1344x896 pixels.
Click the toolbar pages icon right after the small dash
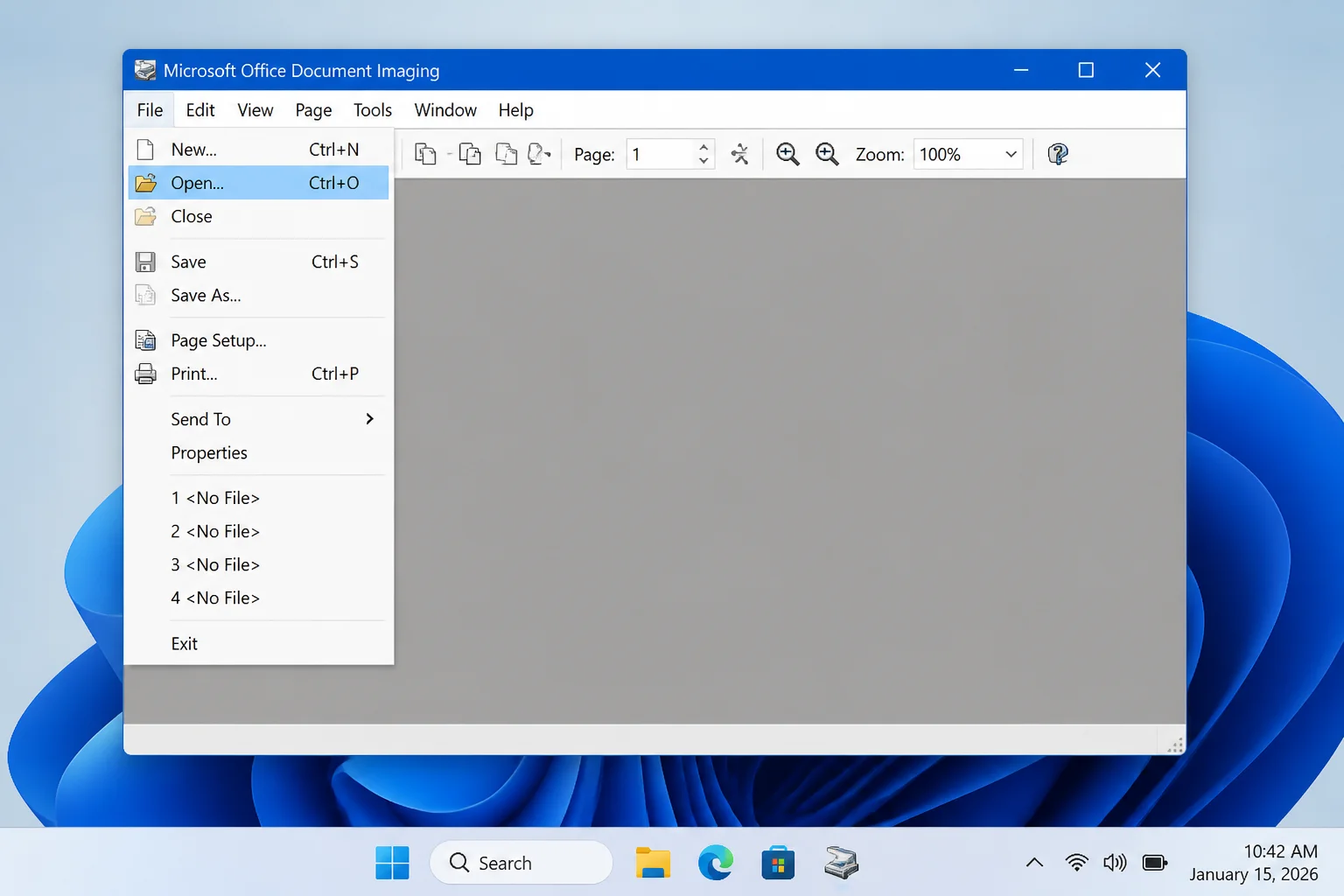470,154
